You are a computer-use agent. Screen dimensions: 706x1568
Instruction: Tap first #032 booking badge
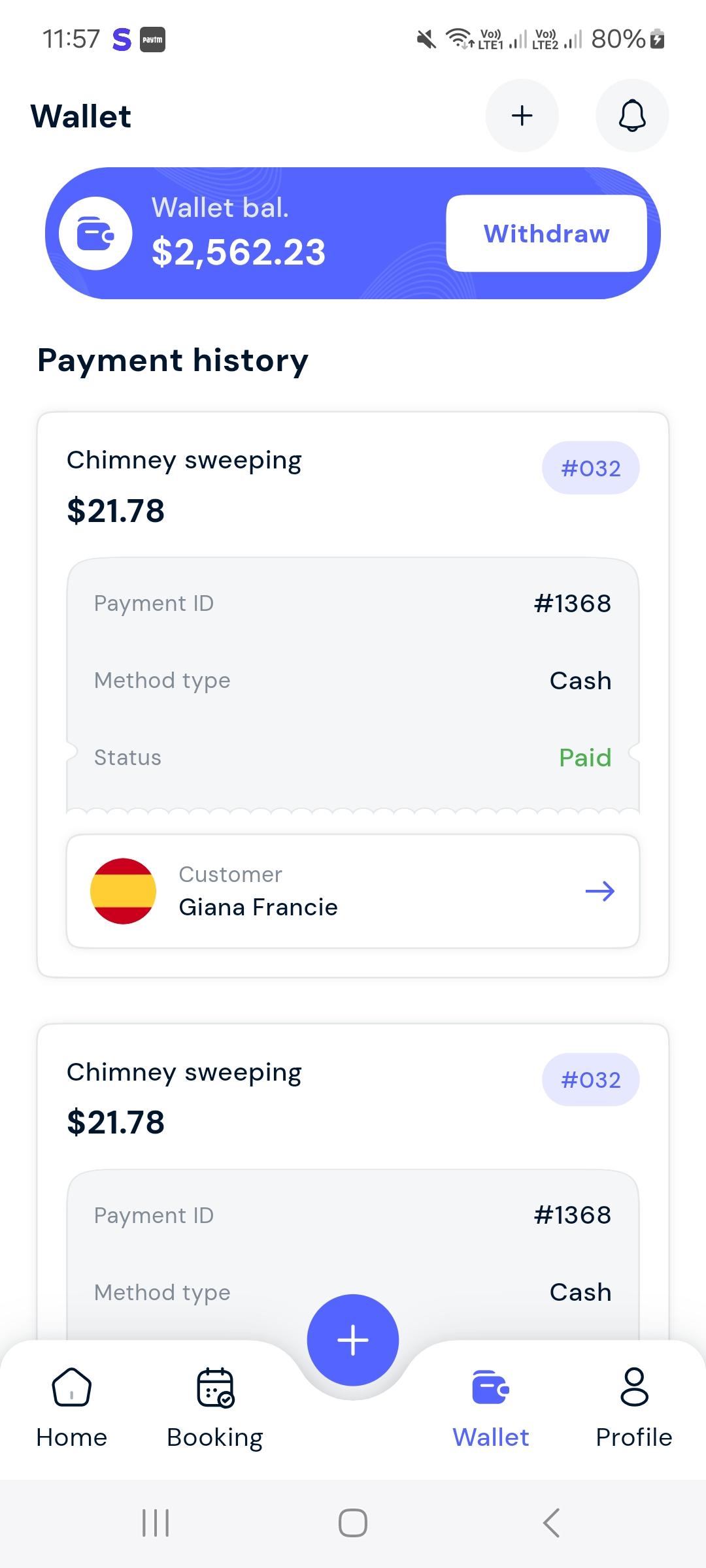coord(591,468)
